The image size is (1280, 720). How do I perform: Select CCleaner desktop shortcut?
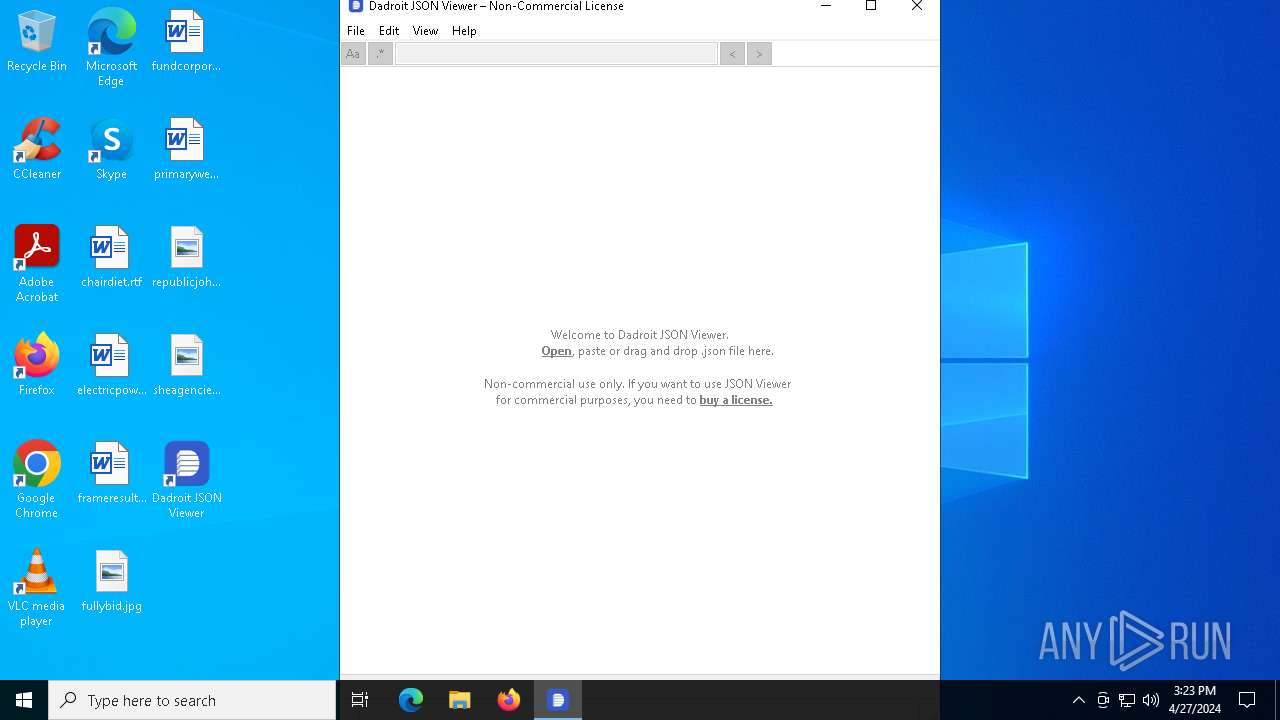tap(37, 149)
